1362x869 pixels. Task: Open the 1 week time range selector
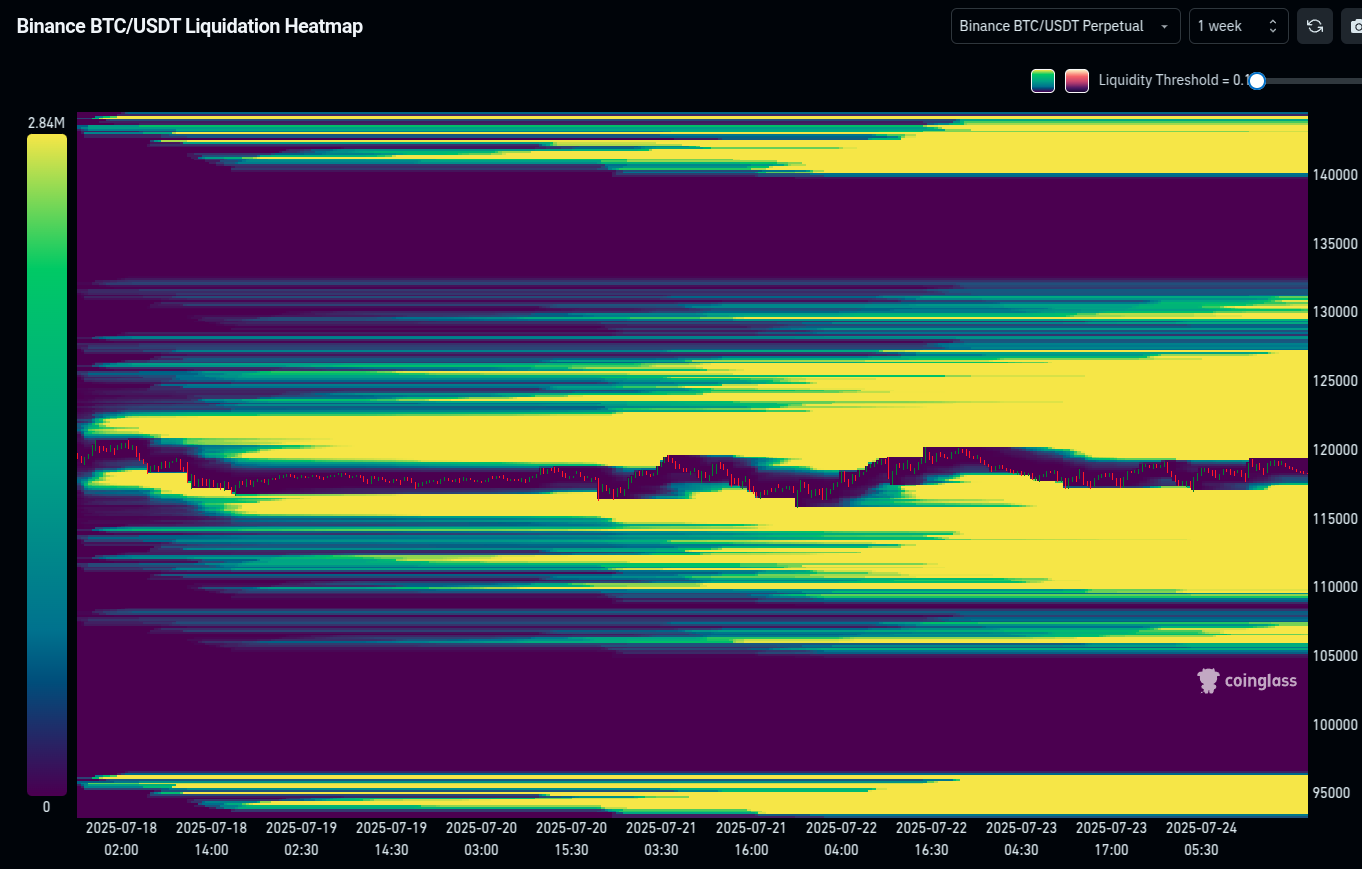[x=1239, y=26]
